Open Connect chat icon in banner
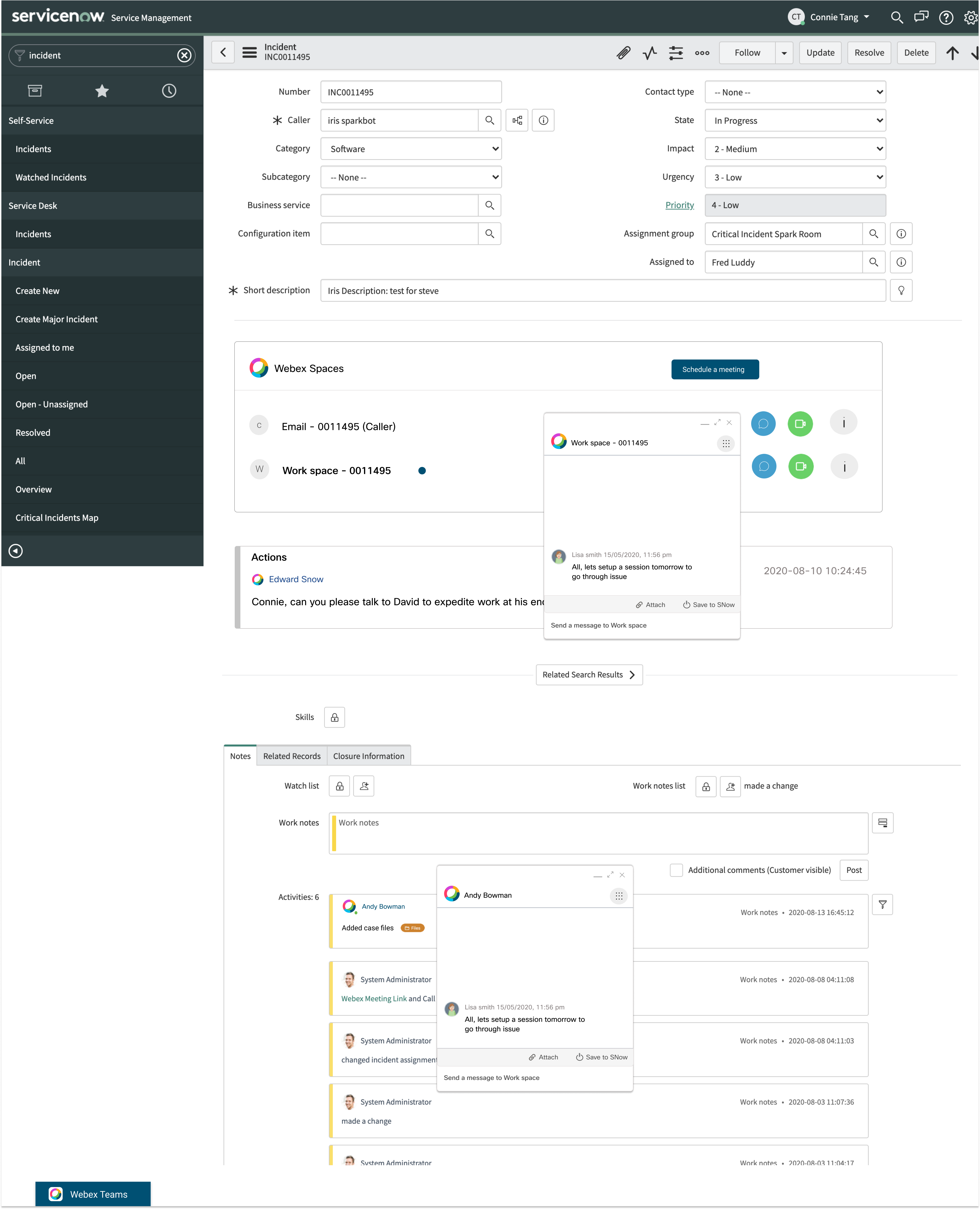The image size is (980, 1209). pos(921,17)
